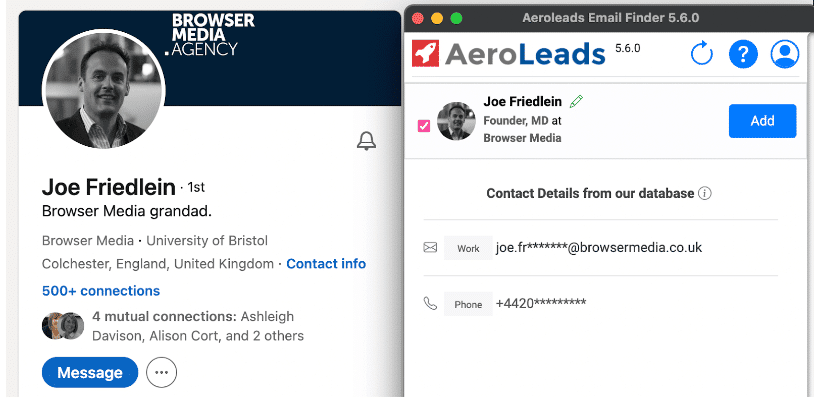Click the green pencil edit icon beside Joe Friedlein
The image size is (814, 398).
[x=576, y=101]
